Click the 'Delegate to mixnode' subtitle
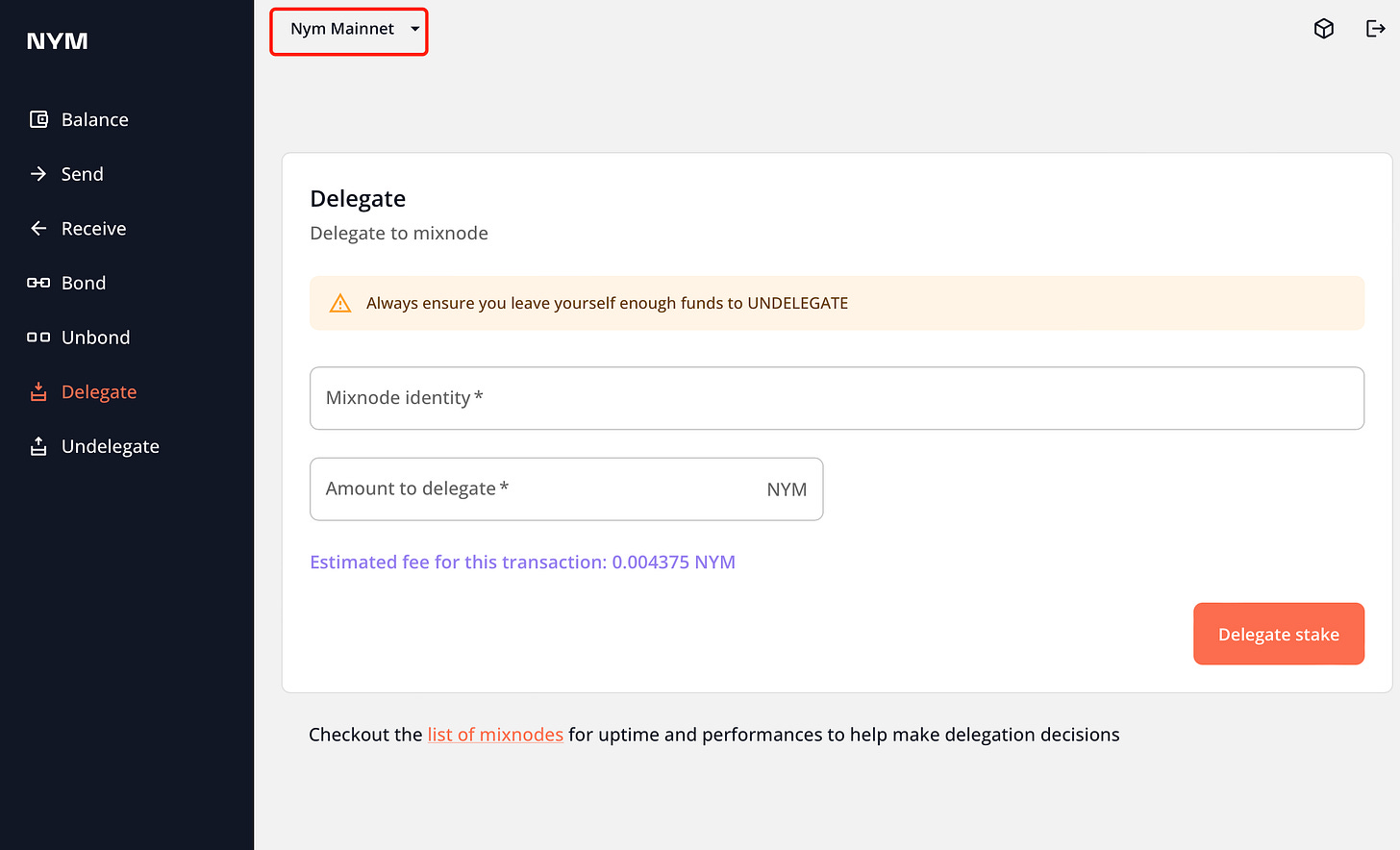This screenshot has width=1400, height=850. 399,233
